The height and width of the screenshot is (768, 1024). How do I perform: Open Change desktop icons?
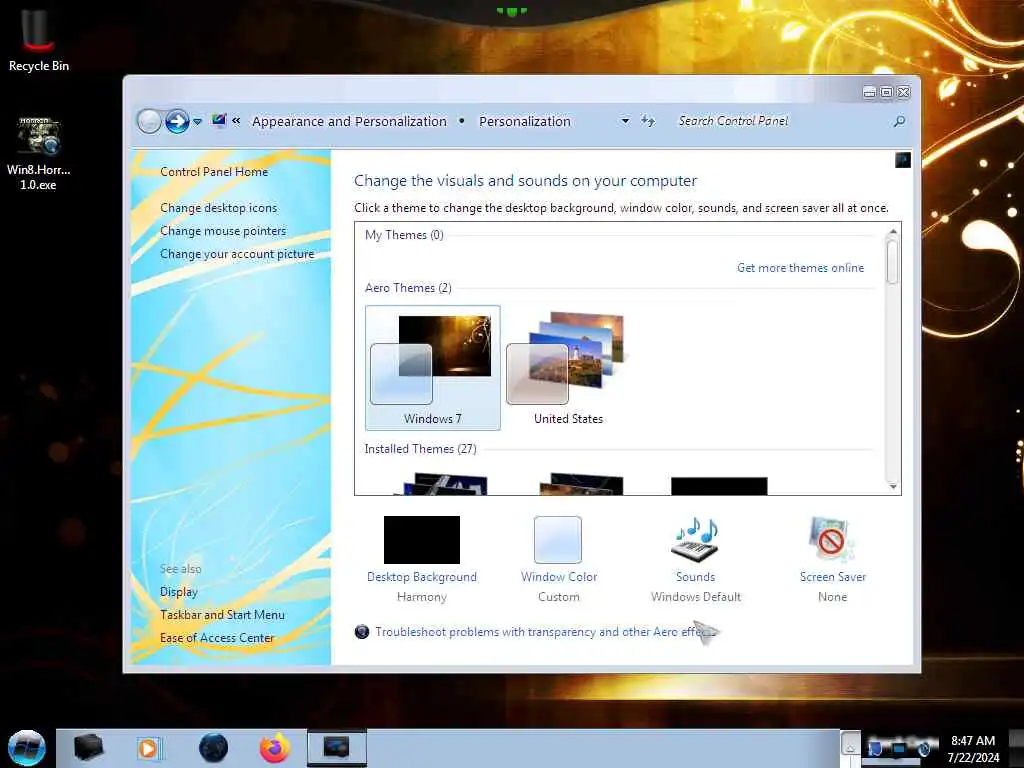(x=219, y=208)
